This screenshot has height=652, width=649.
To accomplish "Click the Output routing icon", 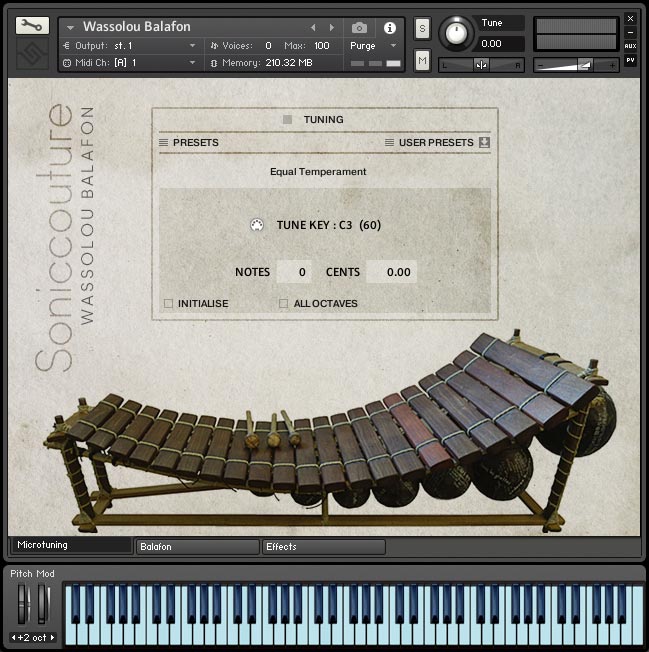I will click(66, 46).
